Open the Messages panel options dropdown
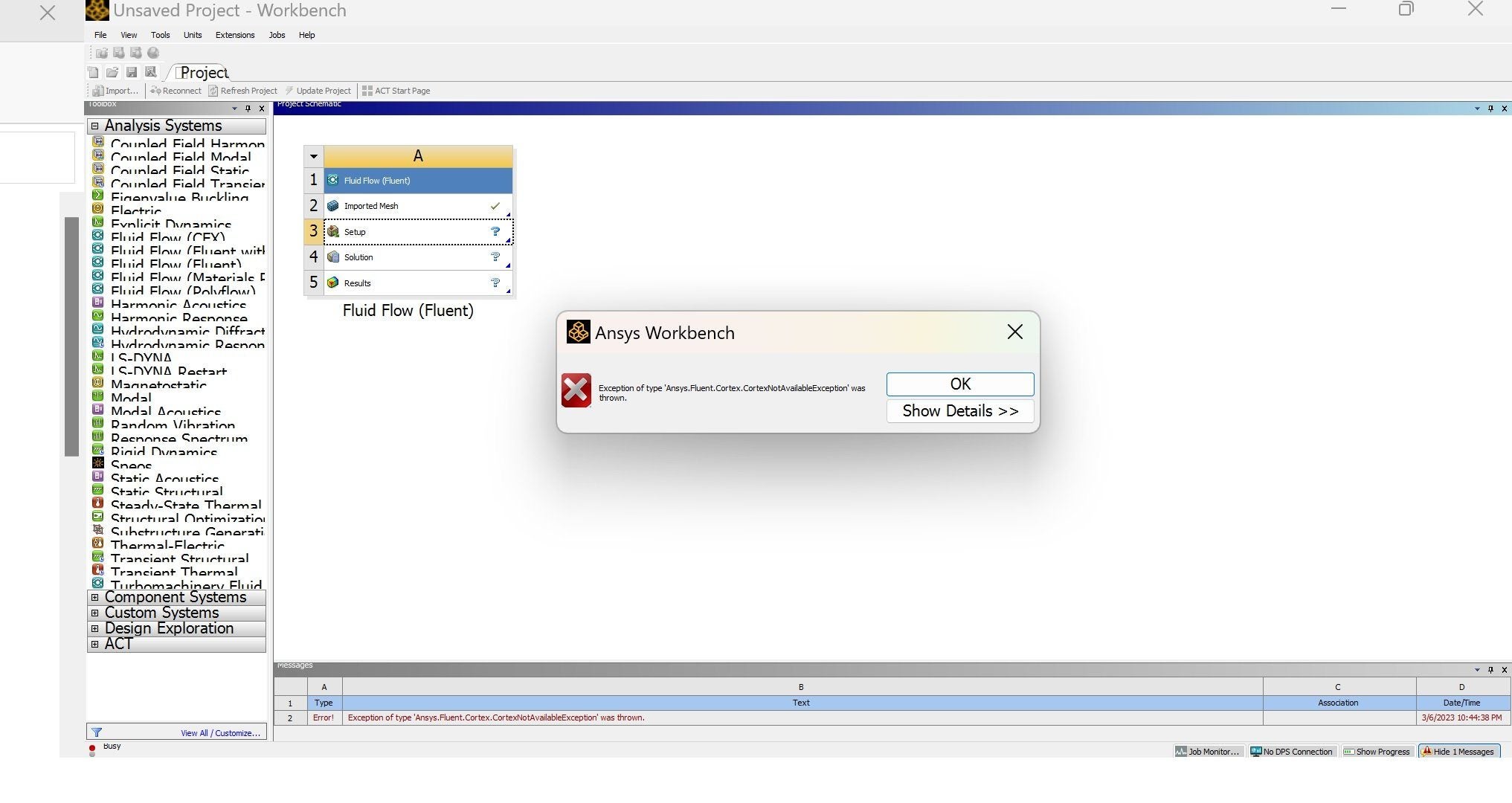Image resolution: width=1512 pixels, height=803 pixels. tap(1477, 670)
